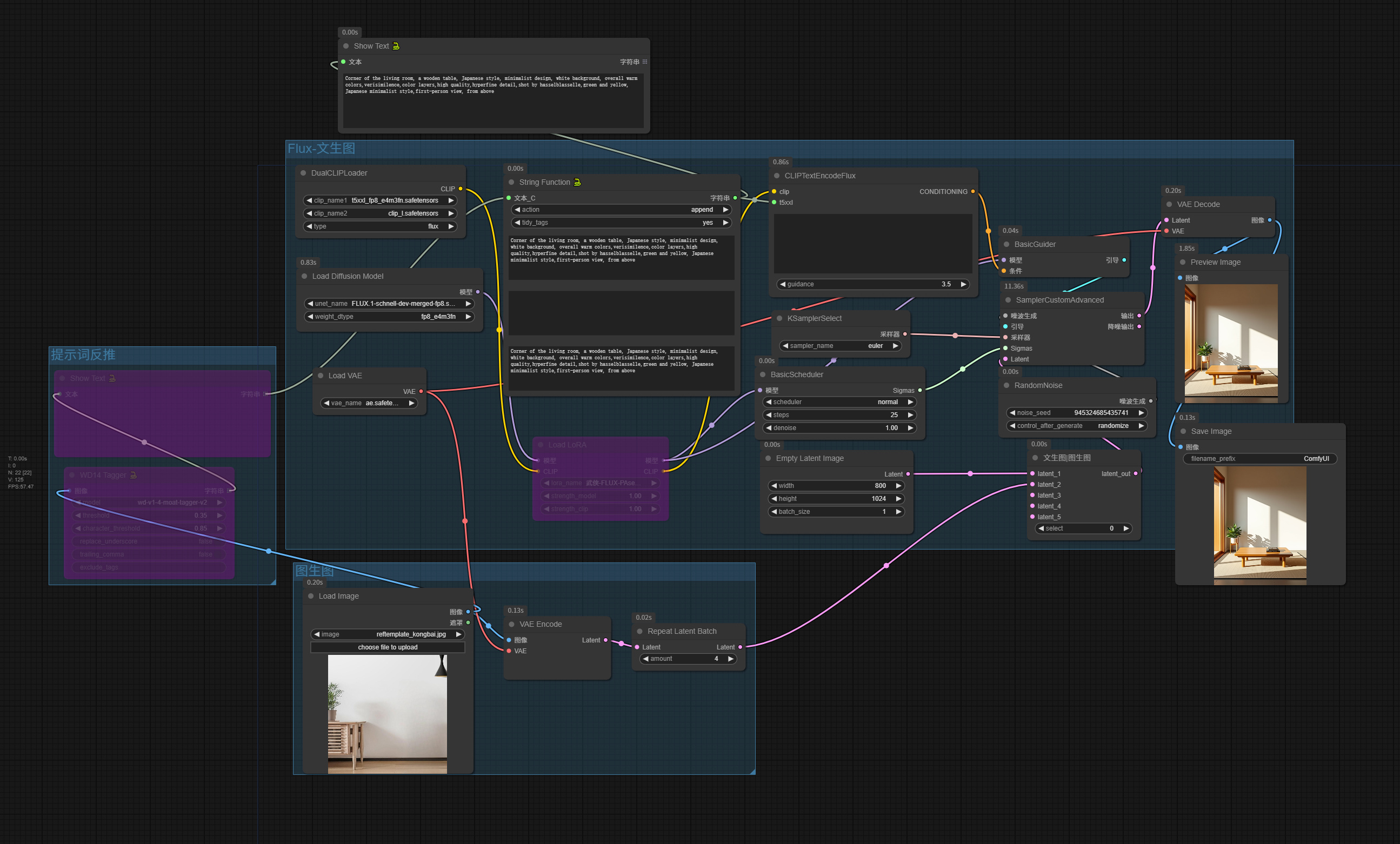Viewport: 1400px width, 844px height.
Task: Collapse DualCLIPLoader node using its title dot
Action: [x=303, y=173]
